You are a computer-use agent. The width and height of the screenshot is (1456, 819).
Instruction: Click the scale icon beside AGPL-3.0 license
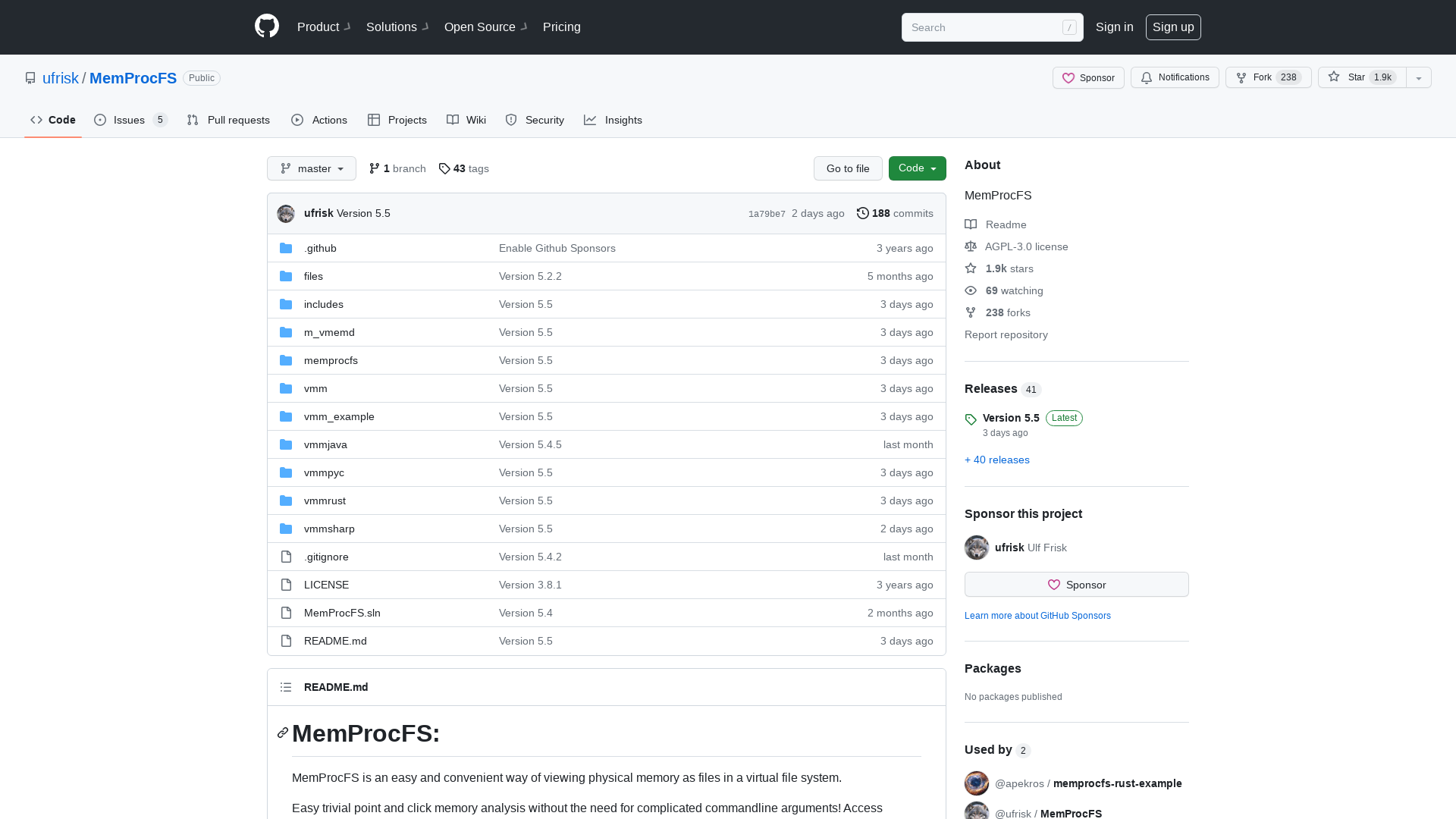pyautogui.click(x=971, y=246)
